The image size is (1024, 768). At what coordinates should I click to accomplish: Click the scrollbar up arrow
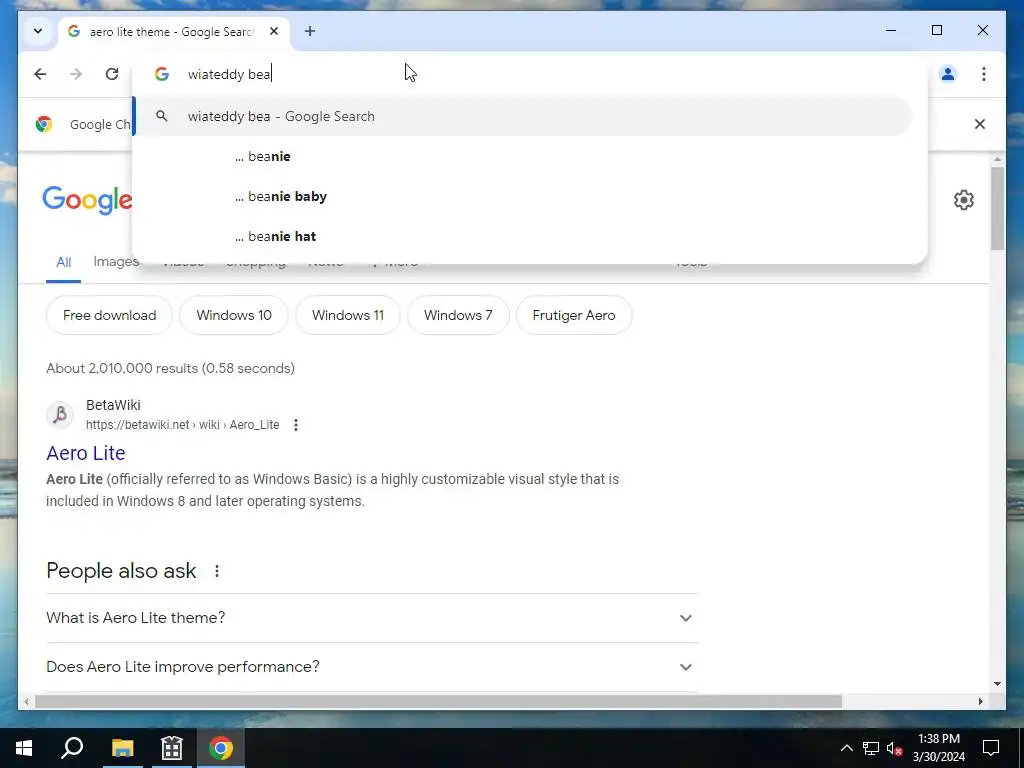[997, 159]
